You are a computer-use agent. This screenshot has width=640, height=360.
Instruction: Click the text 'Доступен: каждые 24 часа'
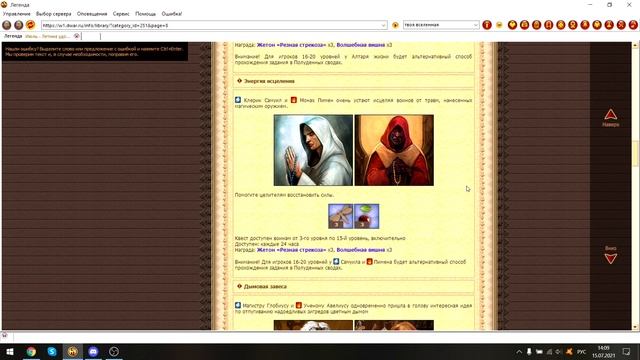267,244
